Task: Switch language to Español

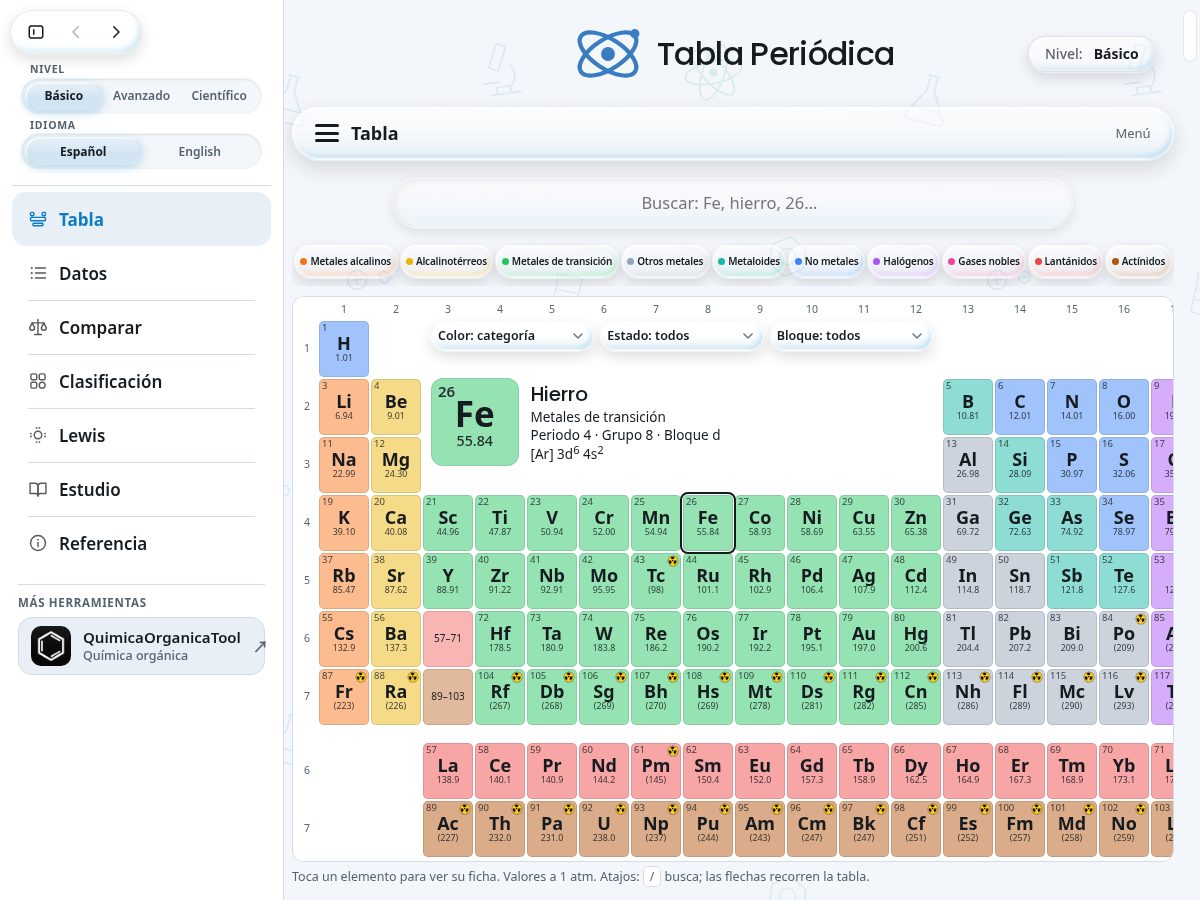Action: [83, 152]
